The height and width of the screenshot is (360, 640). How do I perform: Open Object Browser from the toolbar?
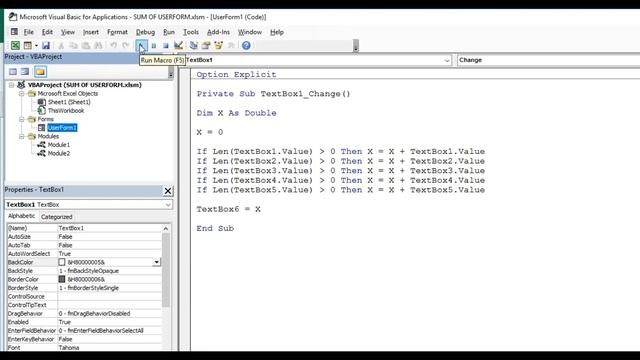click(218, 45)
